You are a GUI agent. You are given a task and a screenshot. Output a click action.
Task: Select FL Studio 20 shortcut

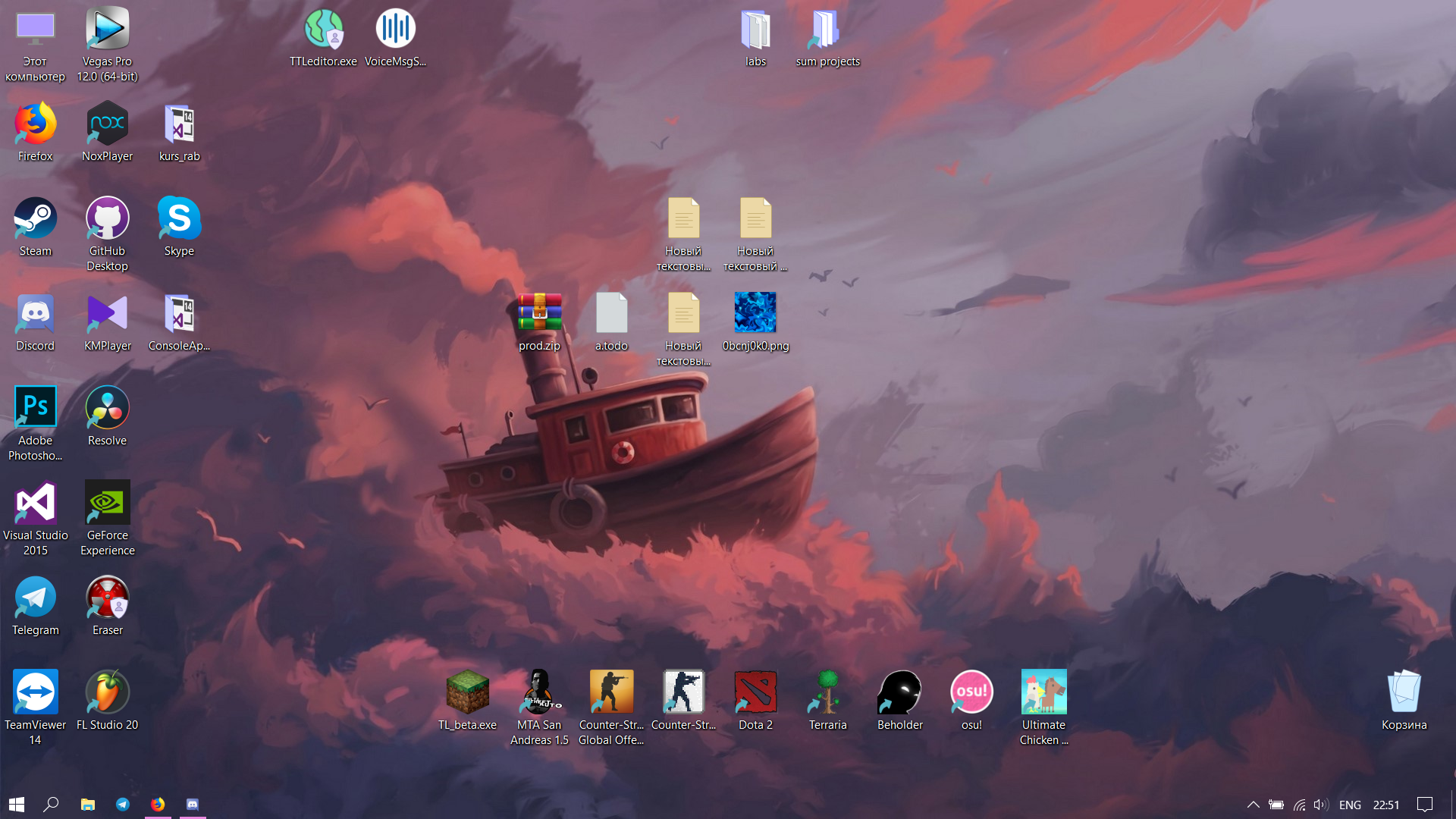[x=107, y=701]
